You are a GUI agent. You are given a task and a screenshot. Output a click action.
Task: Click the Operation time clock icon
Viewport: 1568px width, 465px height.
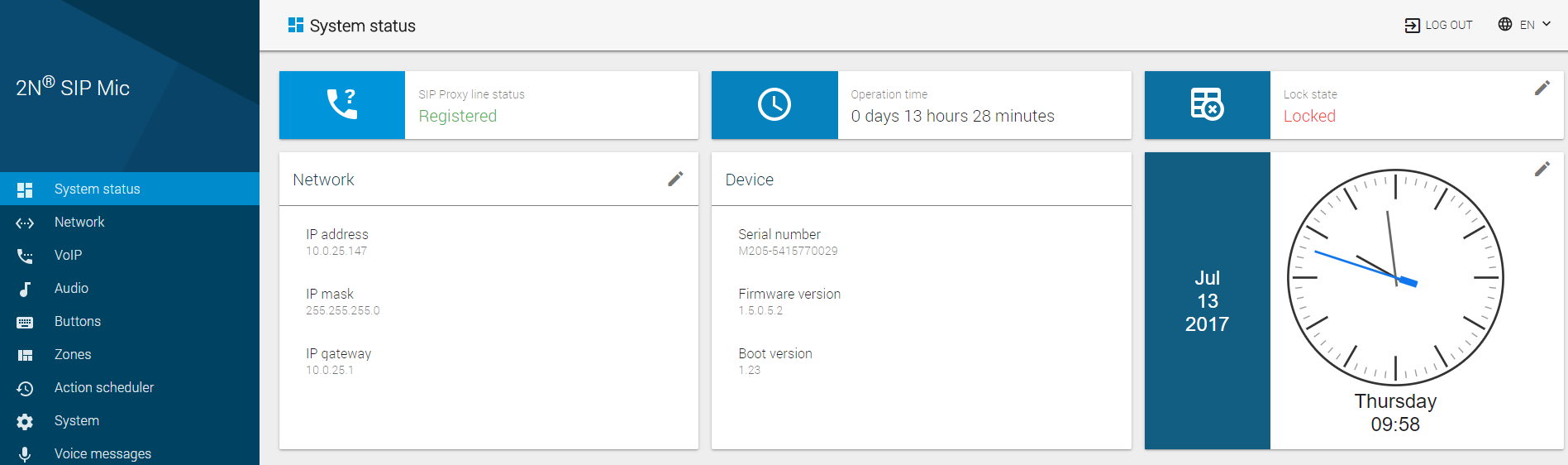pos(774,104)
